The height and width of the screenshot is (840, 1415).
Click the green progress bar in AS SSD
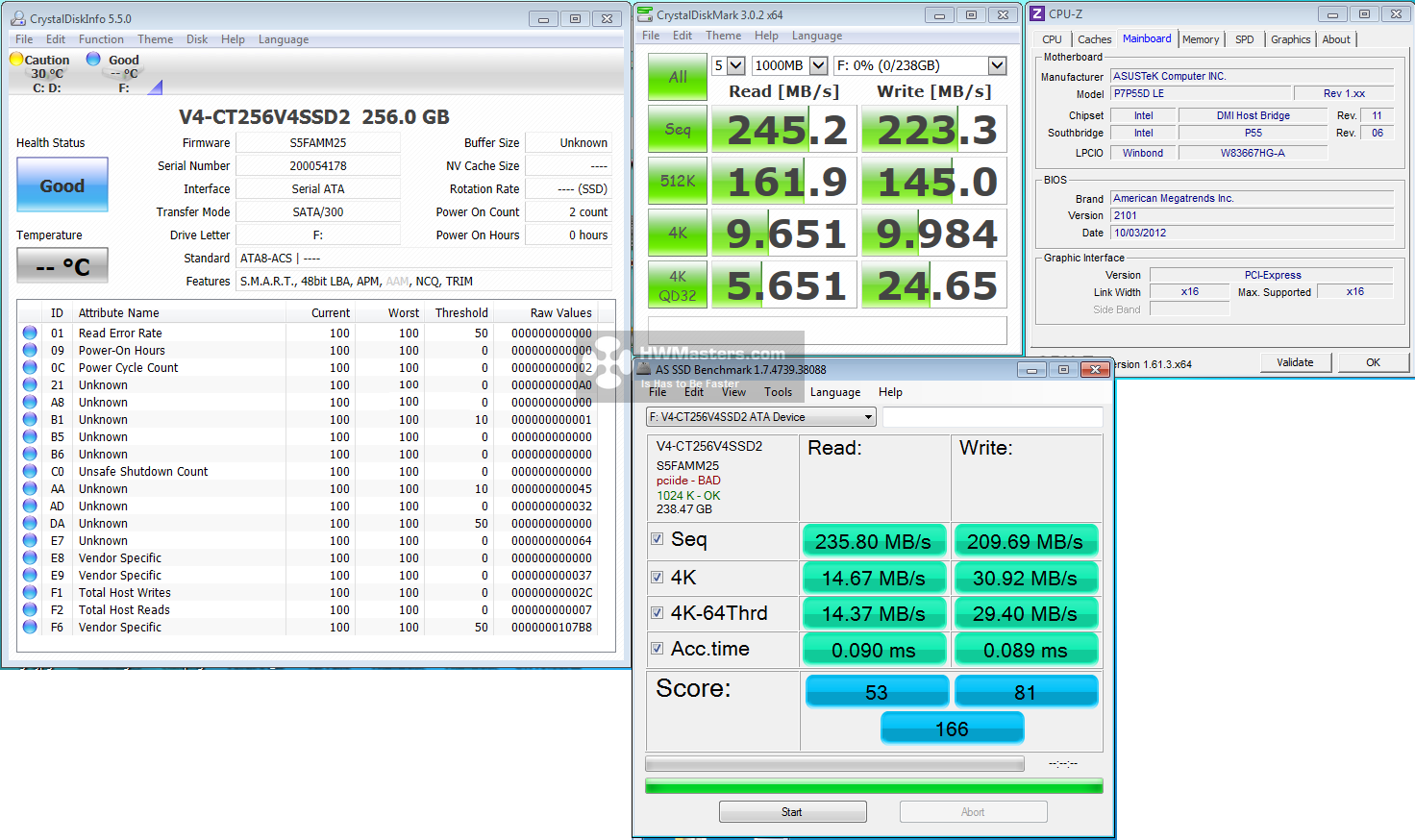pyautogui.click(x=874, y=786)
